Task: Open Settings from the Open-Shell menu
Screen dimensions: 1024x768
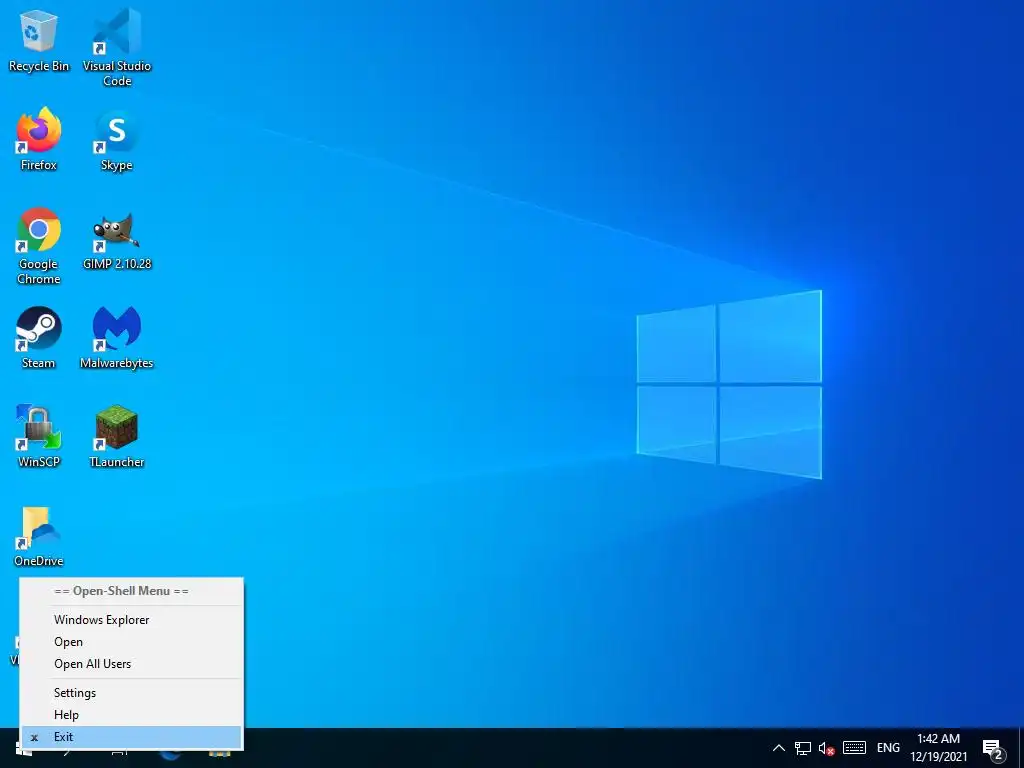Action: pyautogui.click(x=131, y=693)
